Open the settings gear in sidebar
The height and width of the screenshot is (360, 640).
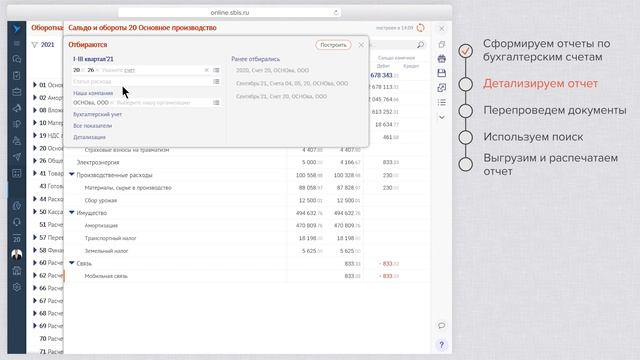[x=17, y=287]
